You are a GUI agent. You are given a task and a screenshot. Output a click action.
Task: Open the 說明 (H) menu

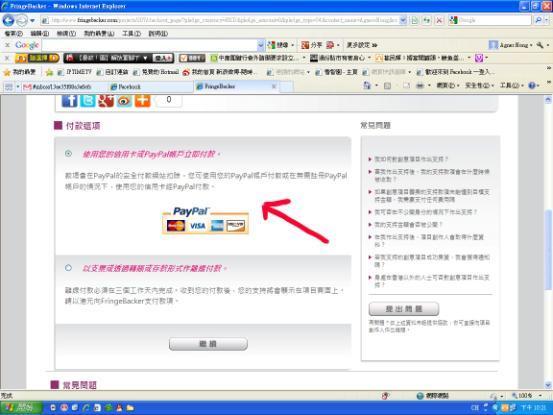click(158, 34)
